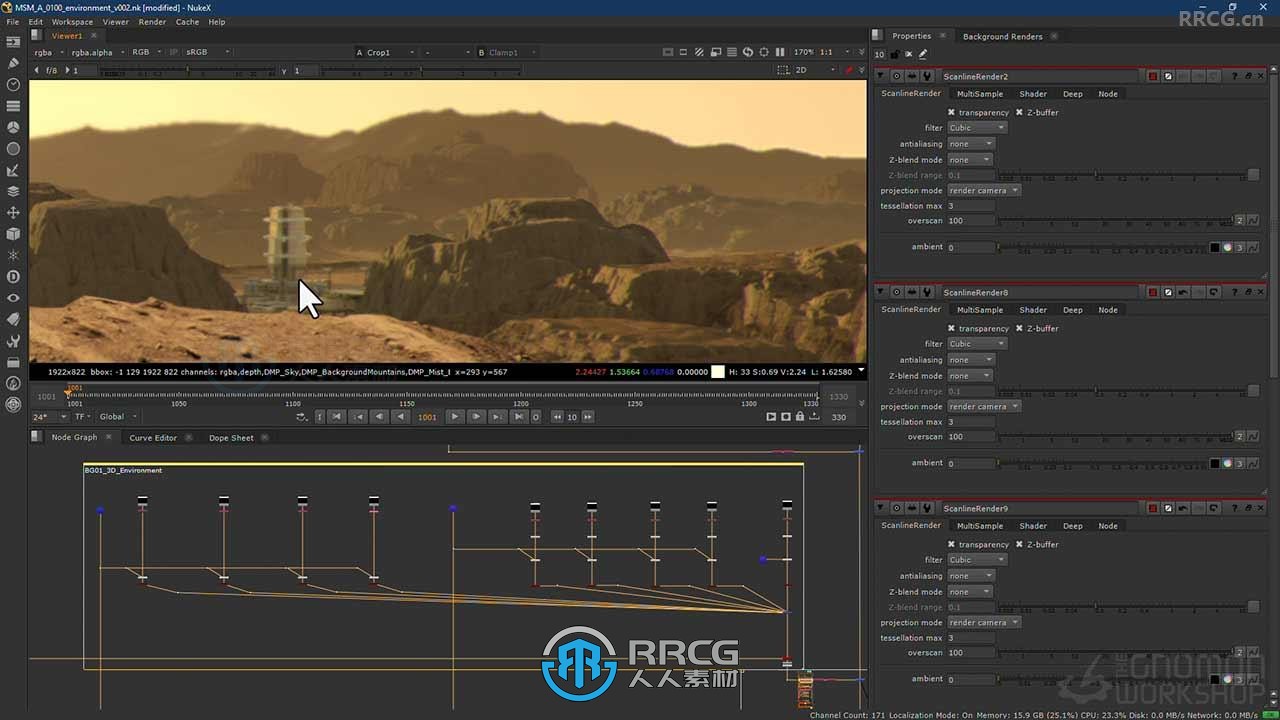This screenshot has width=1280, height=720.
Task: Open the Channel nodes icon
Action: pos(13,106)
